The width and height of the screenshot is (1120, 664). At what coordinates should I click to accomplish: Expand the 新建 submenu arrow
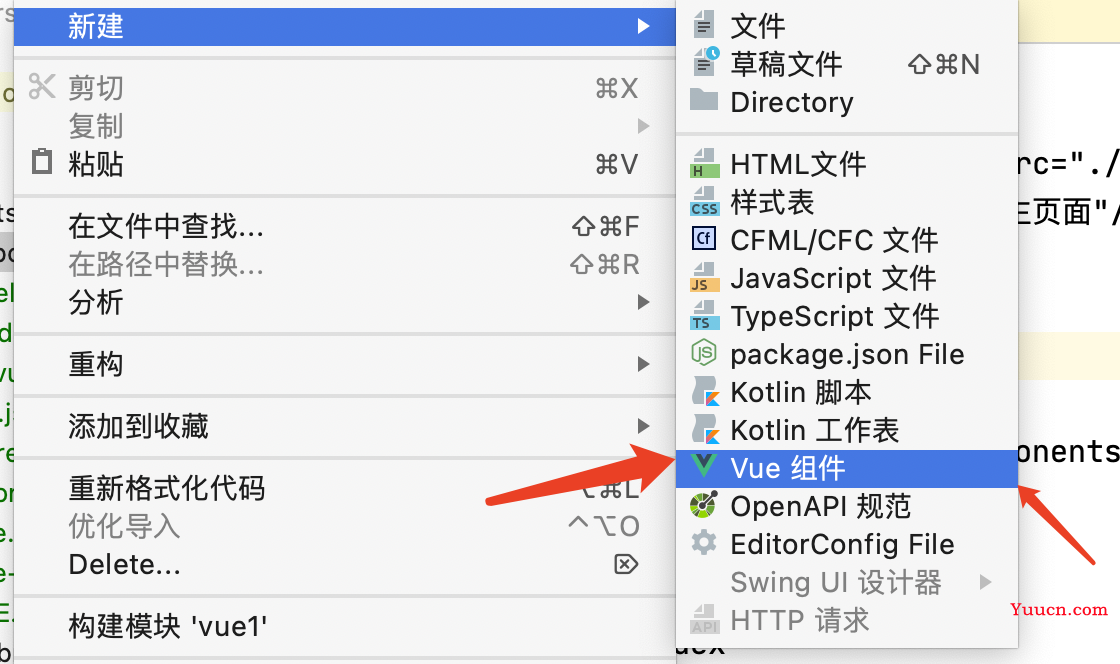coord(643,26)
